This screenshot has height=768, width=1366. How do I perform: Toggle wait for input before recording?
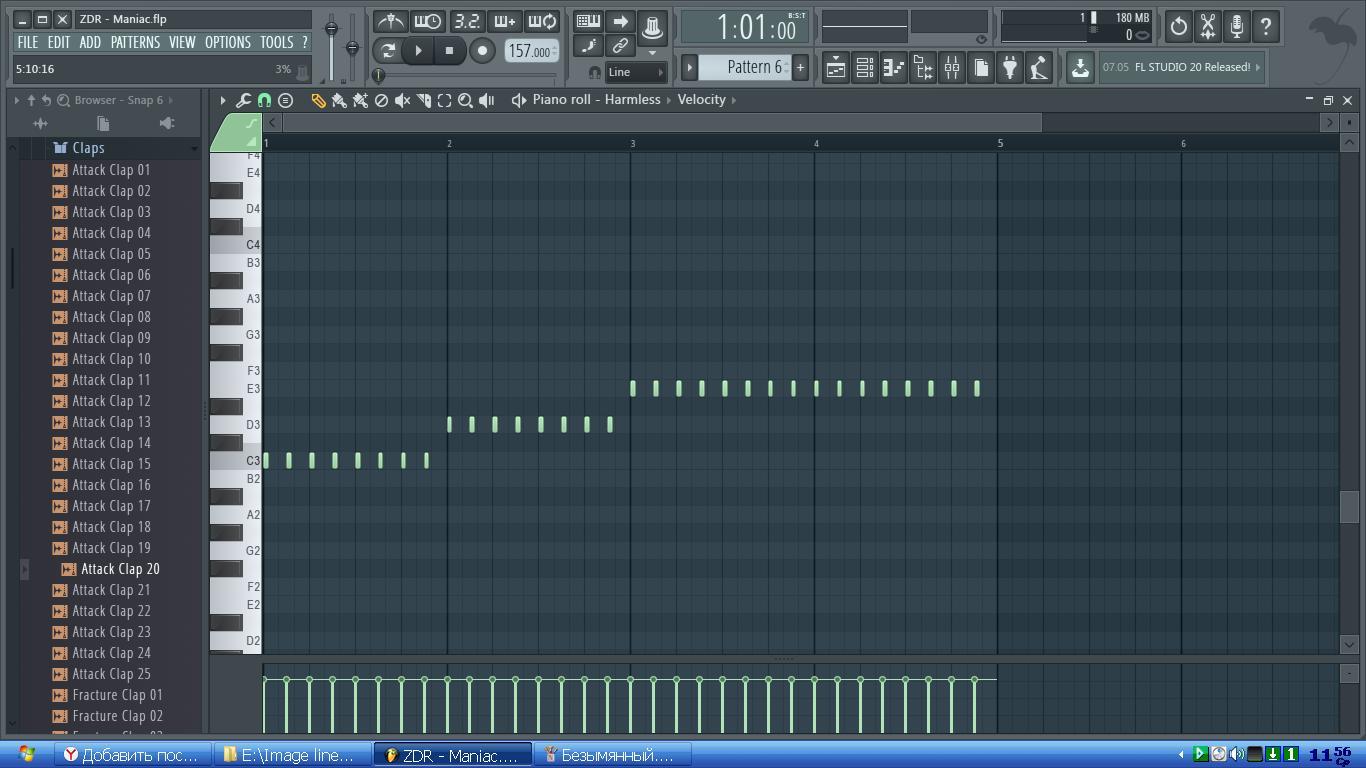(428, 22)
